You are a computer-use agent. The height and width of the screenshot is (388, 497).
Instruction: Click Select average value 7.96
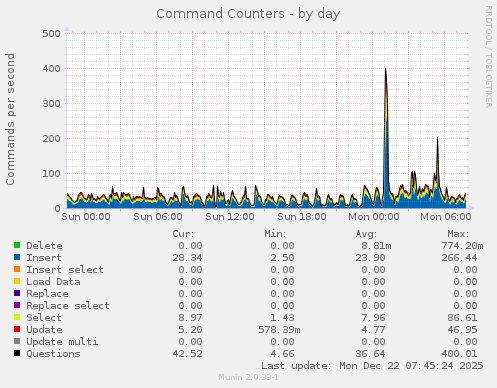pyautogui.click(x=373, y=318)
